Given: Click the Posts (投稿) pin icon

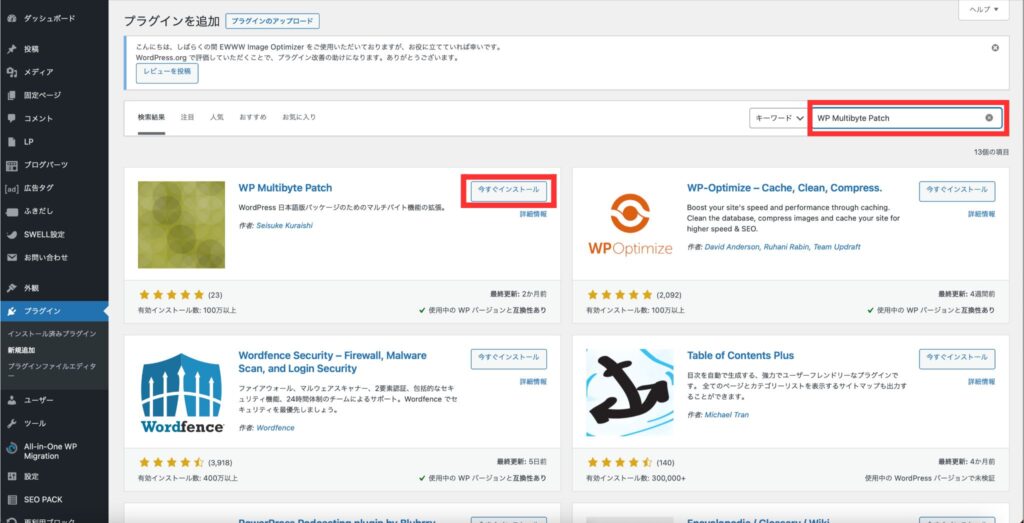Looking at the screenshot, I should pos(11,49).
